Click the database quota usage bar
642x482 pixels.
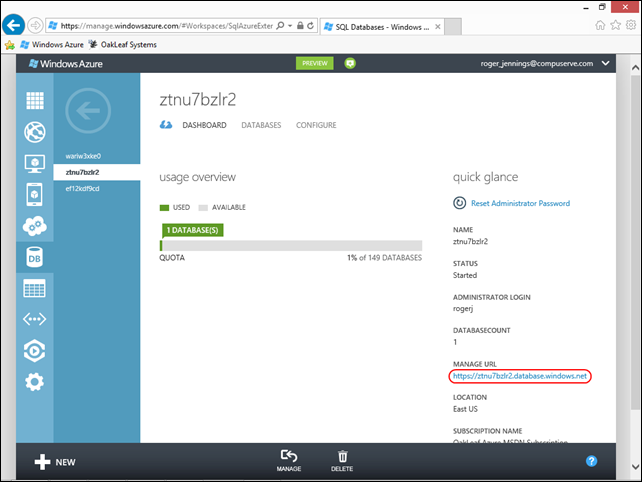tap(291, 245)
